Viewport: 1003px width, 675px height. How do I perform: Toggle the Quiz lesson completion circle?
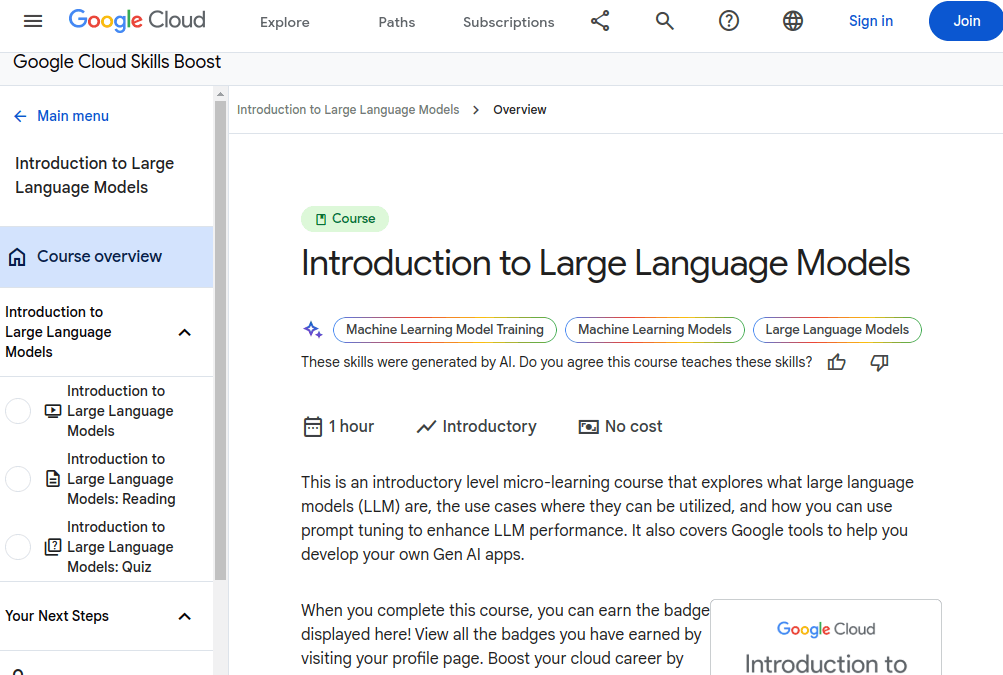(x=18, y=547)
